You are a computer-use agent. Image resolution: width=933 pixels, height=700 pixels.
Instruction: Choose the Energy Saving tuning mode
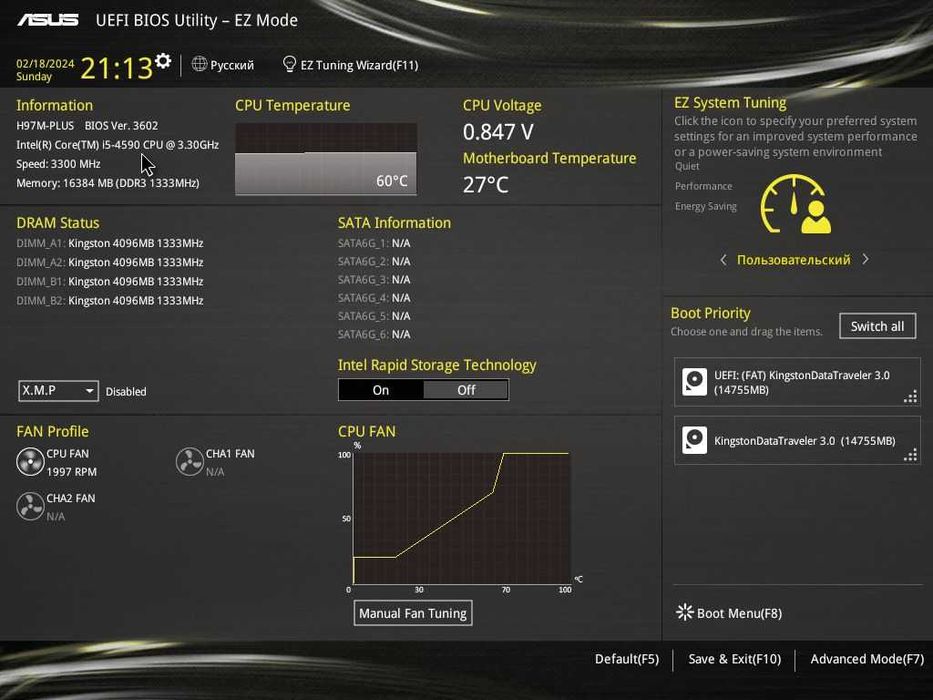[x=706, y=207]
